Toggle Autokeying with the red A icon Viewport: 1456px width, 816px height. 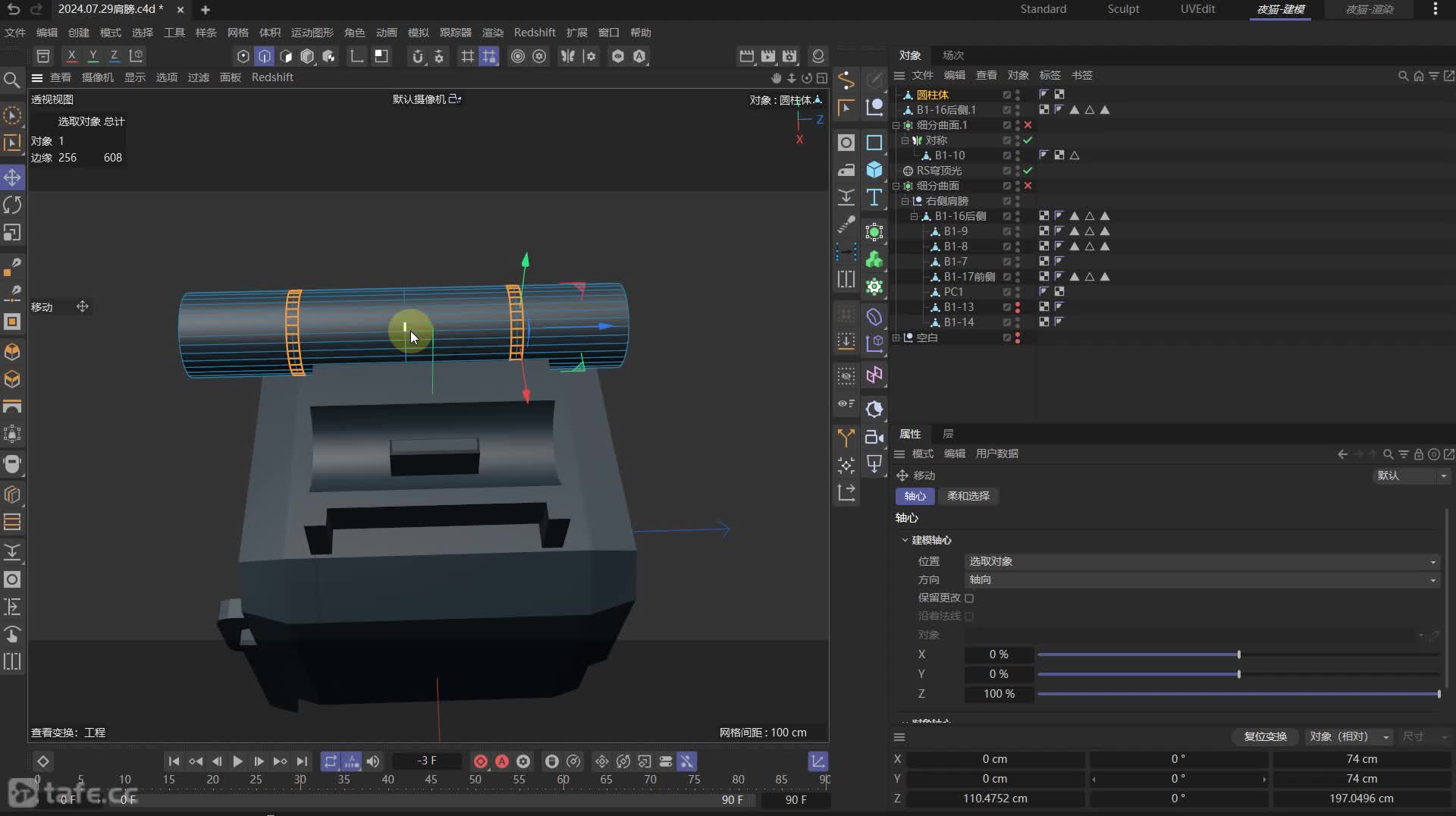(x=502, y=761)
